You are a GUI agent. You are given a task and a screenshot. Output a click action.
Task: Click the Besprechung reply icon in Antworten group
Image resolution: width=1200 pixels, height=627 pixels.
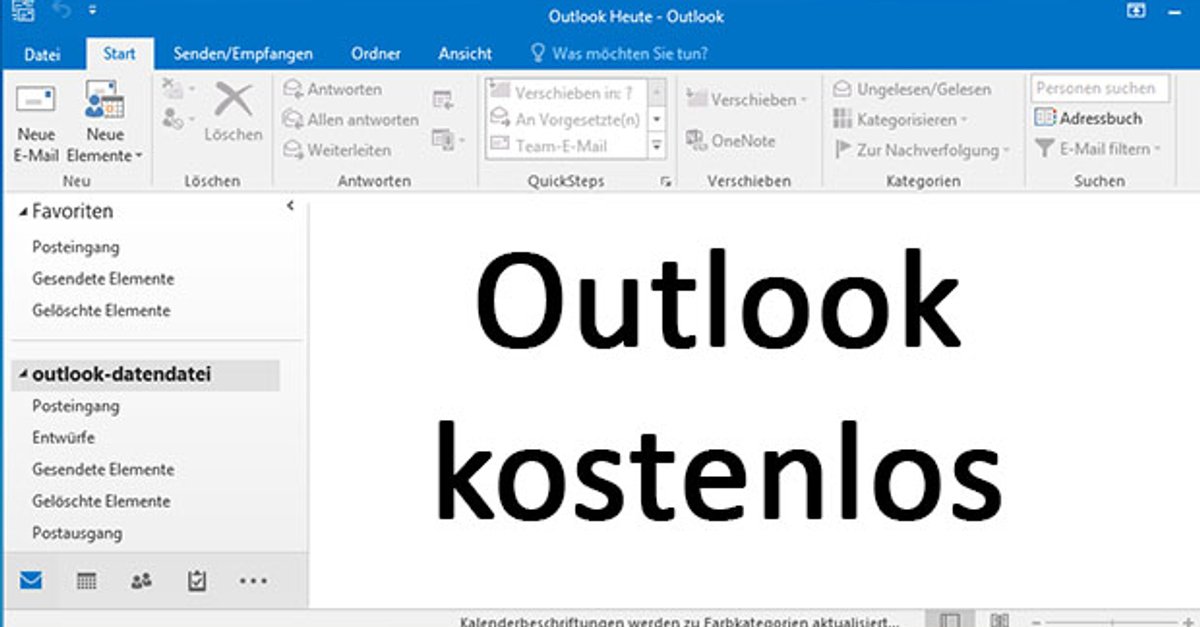(443, 99)
